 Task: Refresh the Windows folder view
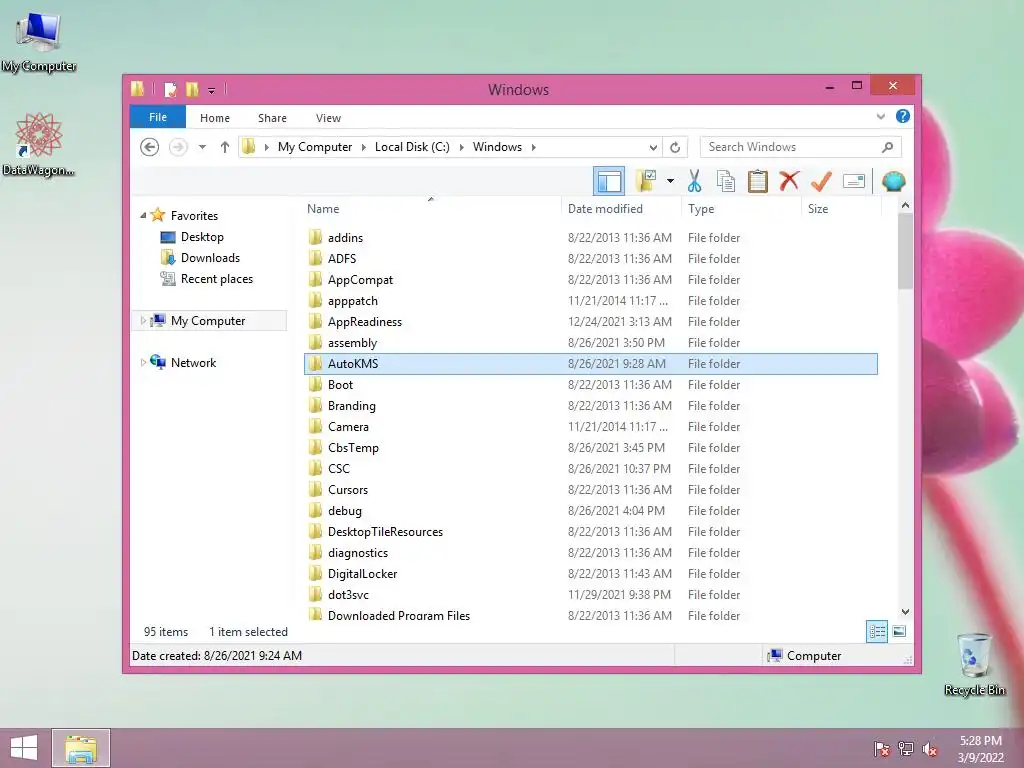tap(675, 147)
